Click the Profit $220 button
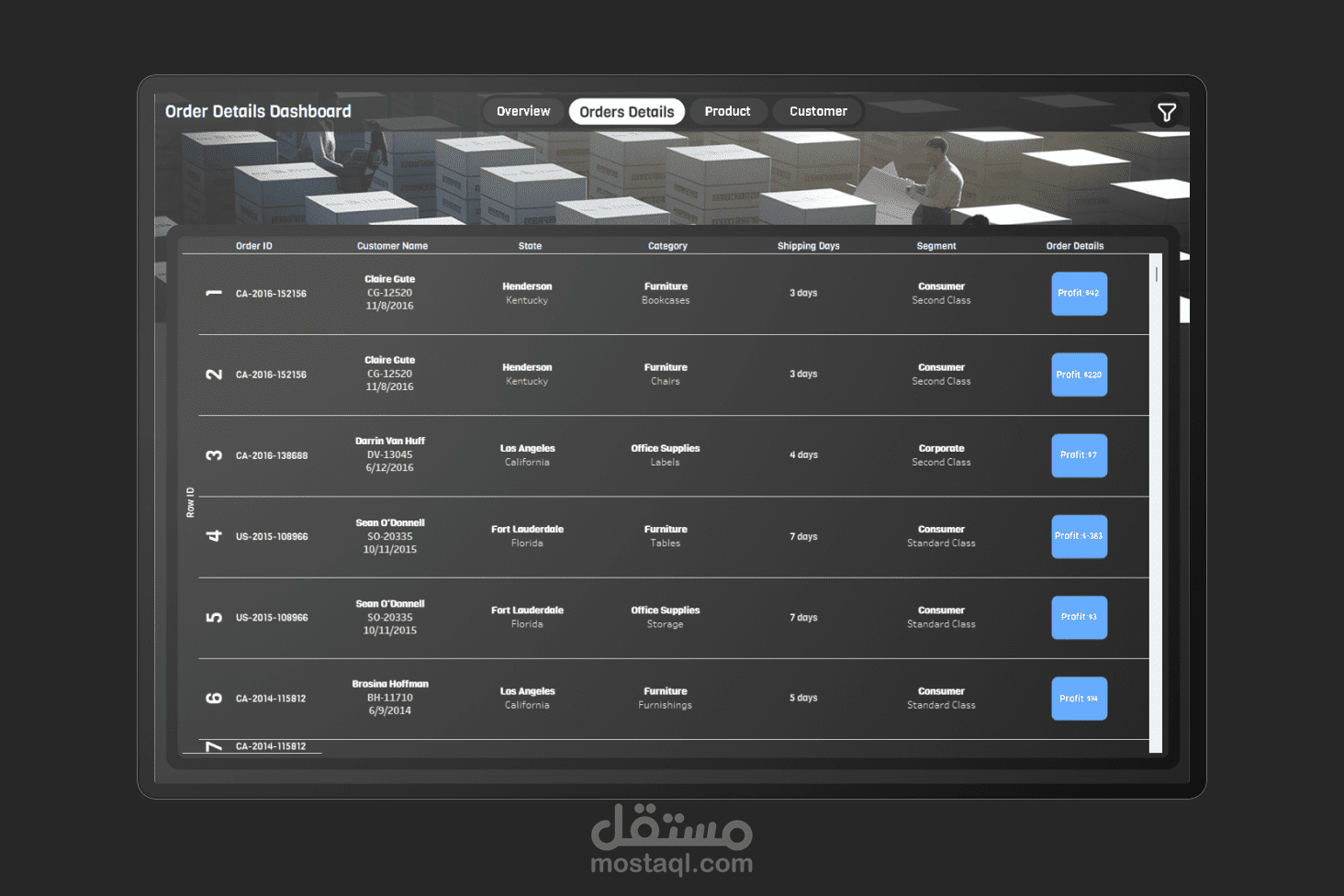Viewport: 1344px width, 896px height. tap(1079, 375)
